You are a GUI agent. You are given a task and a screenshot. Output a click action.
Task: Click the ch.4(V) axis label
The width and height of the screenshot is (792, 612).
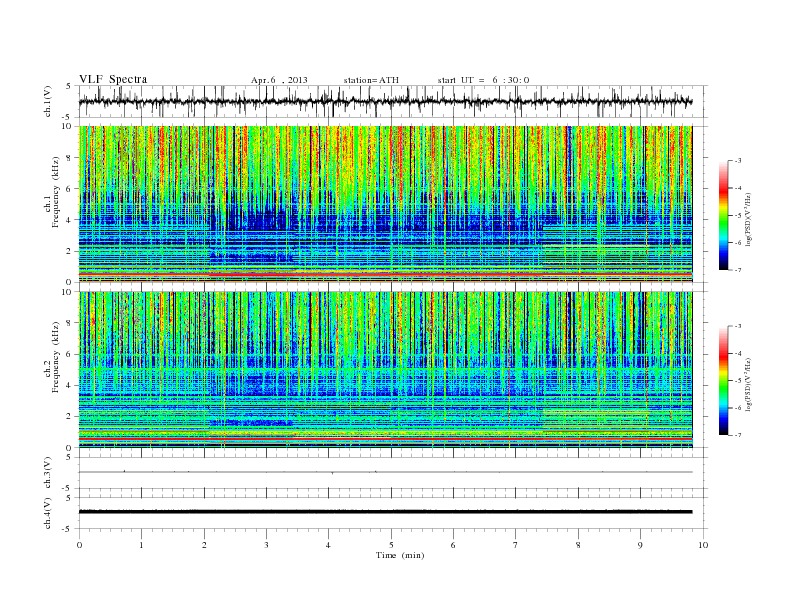(x=47, y=513)
